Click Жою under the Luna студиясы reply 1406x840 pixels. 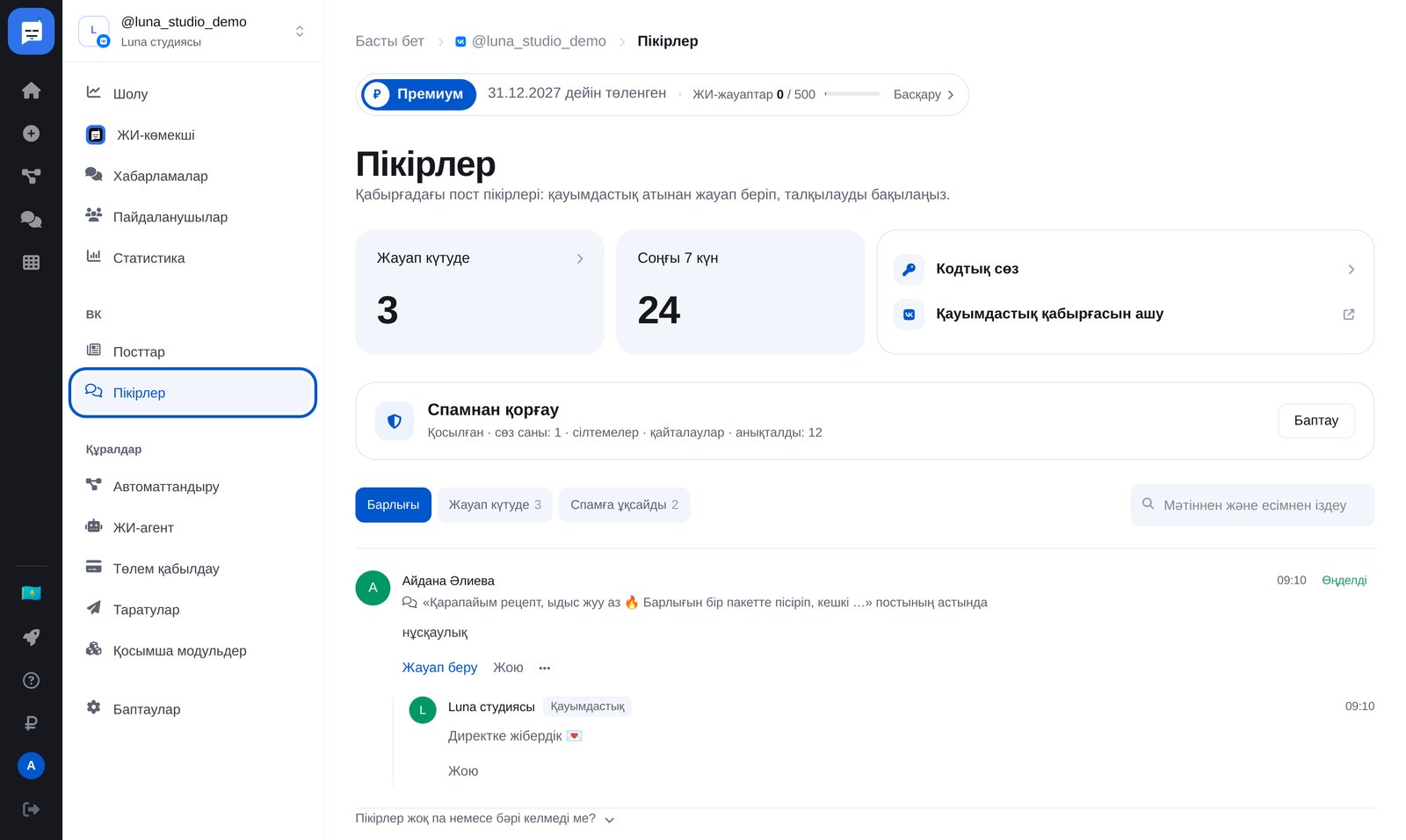coord(463,771)
